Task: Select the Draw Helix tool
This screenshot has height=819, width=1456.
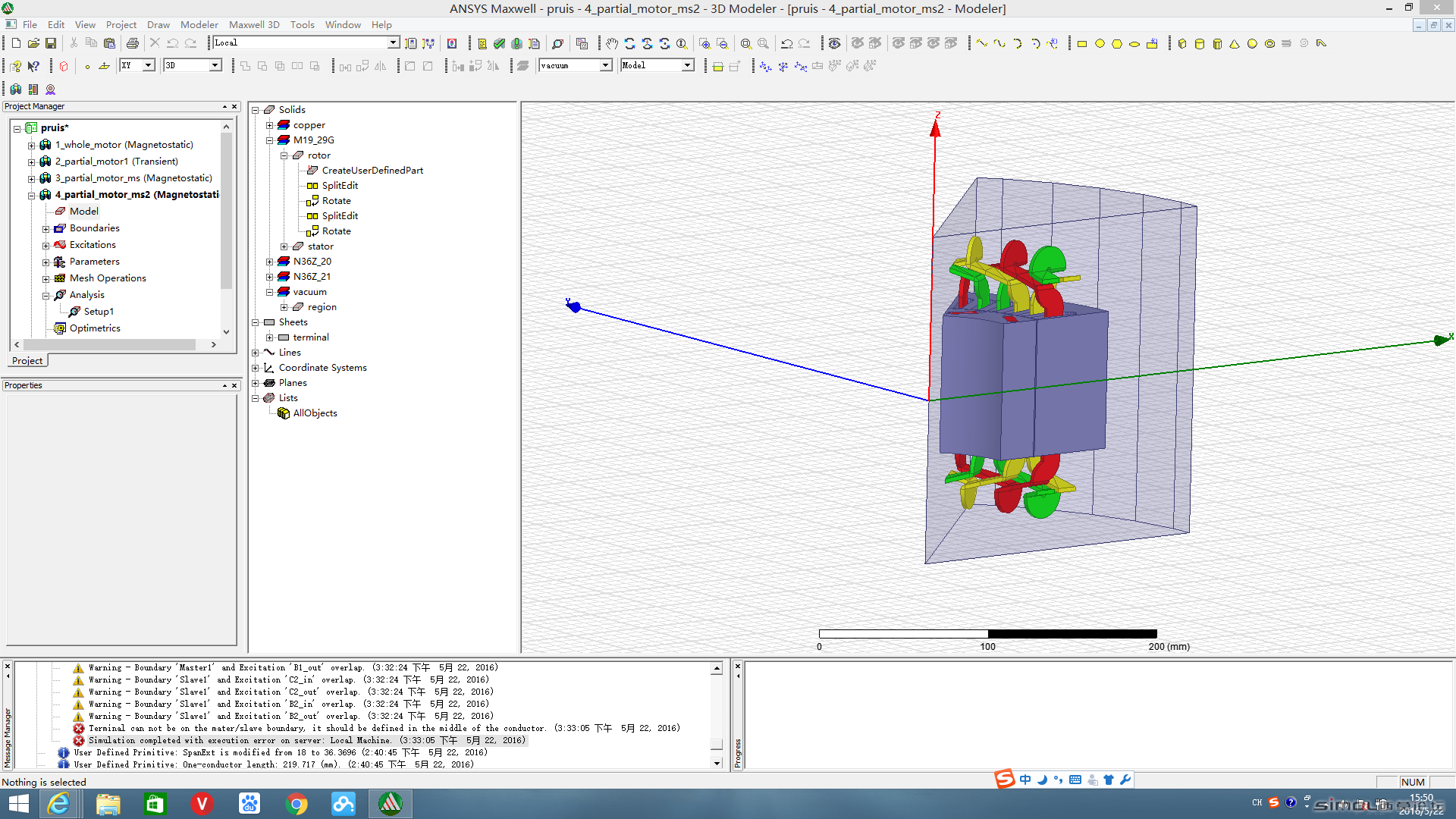Action: pyautogui.click(x=1287, y=43)
